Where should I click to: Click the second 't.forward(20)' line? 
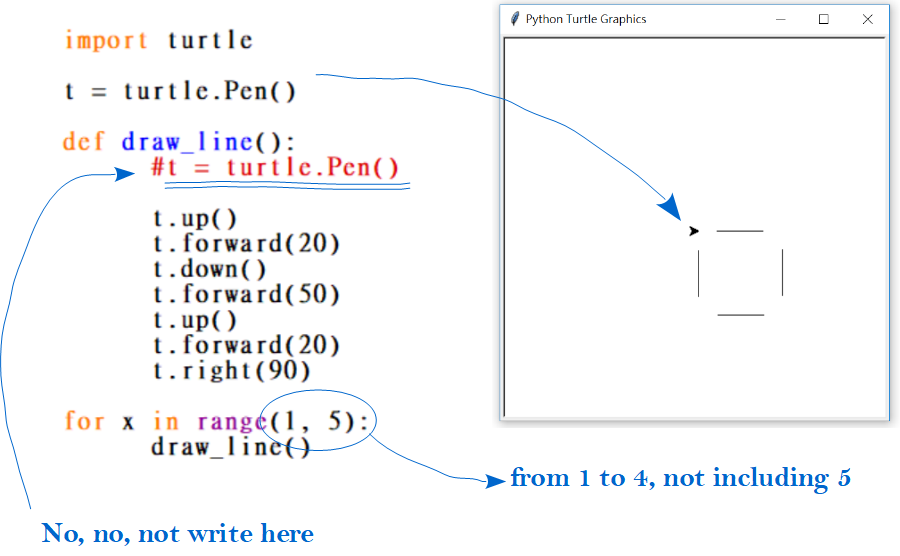click(247, 345)
